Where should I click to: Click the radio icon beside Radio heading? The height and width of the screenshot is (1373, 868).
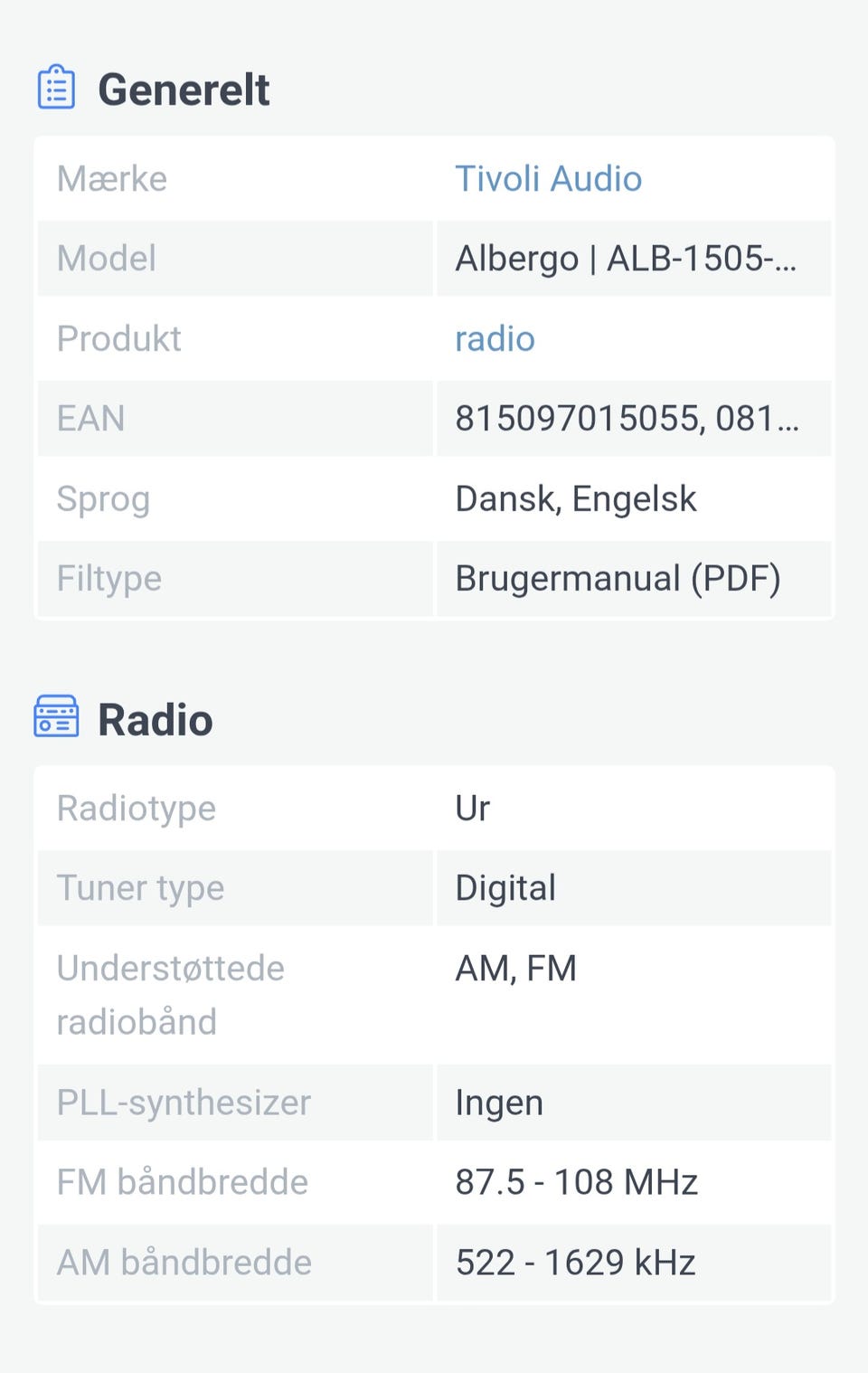coord(56,717)
